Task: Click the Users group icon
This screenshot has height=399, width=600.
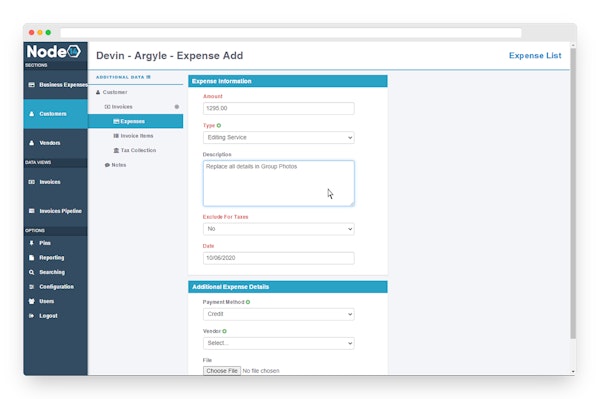Action: pos(32,301)
